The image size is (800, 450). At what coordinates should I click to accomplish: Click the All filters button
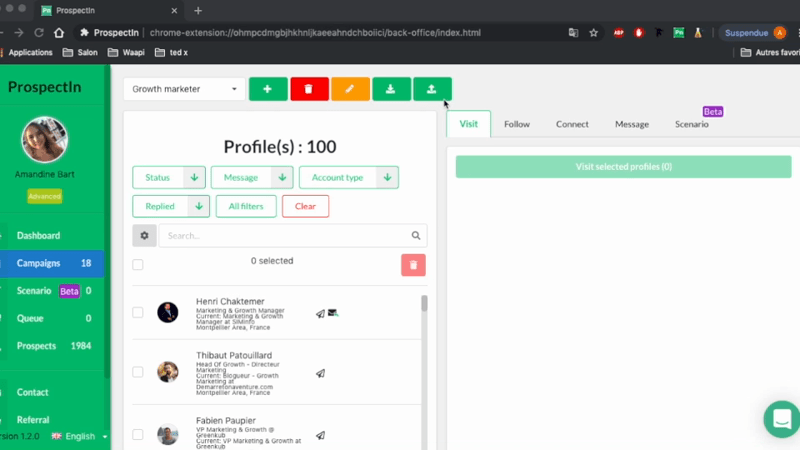pos(246,206)
